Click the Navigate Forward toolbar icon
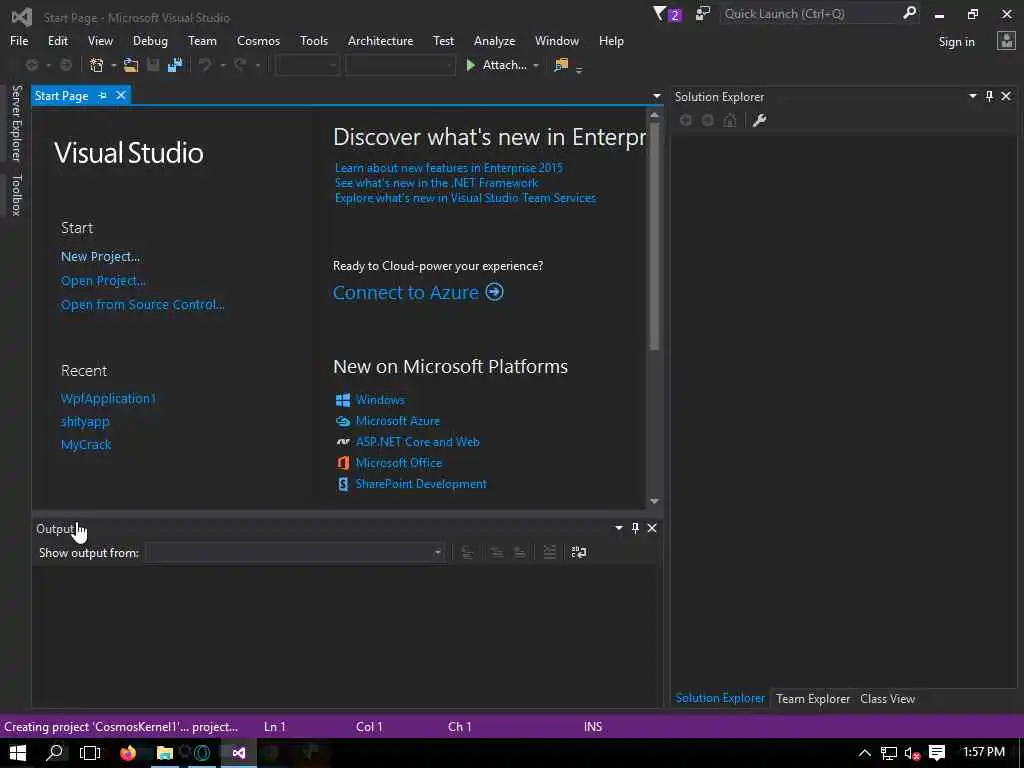Viewport: 1024px width, 768px height. [66, 65]
